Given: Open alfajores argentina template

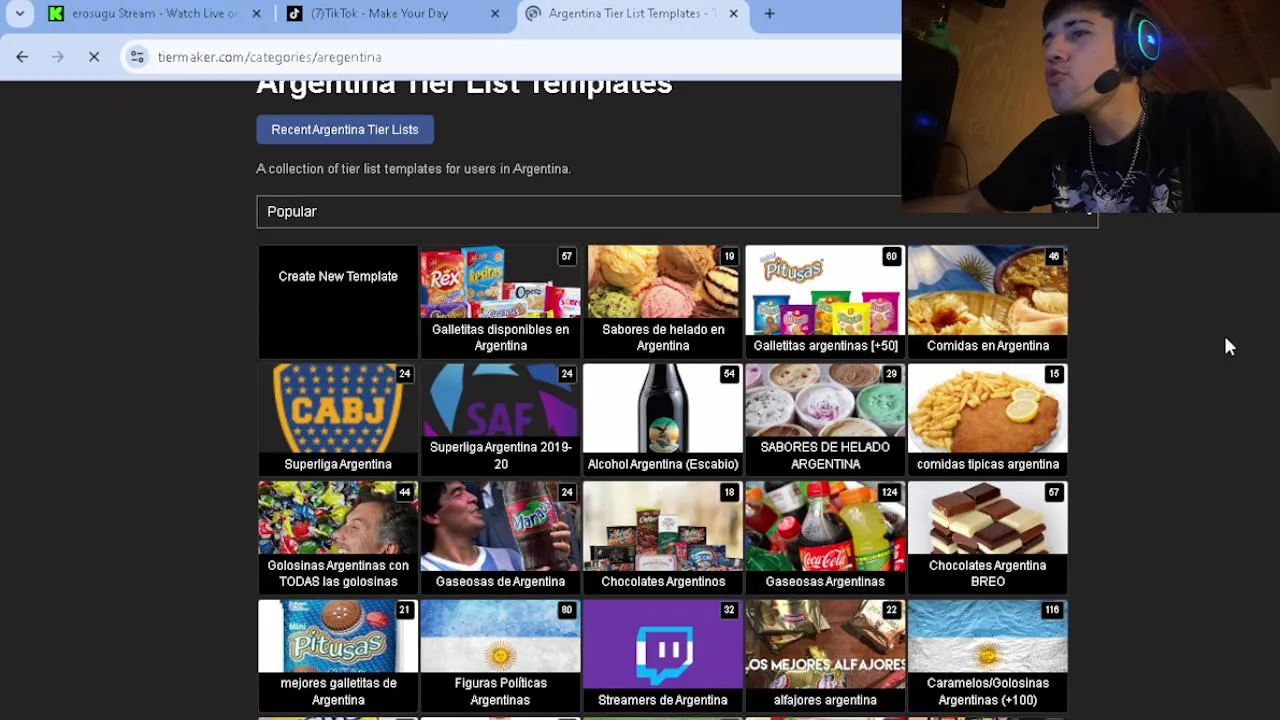Looking at the screenshot, I should pos(825,655).
